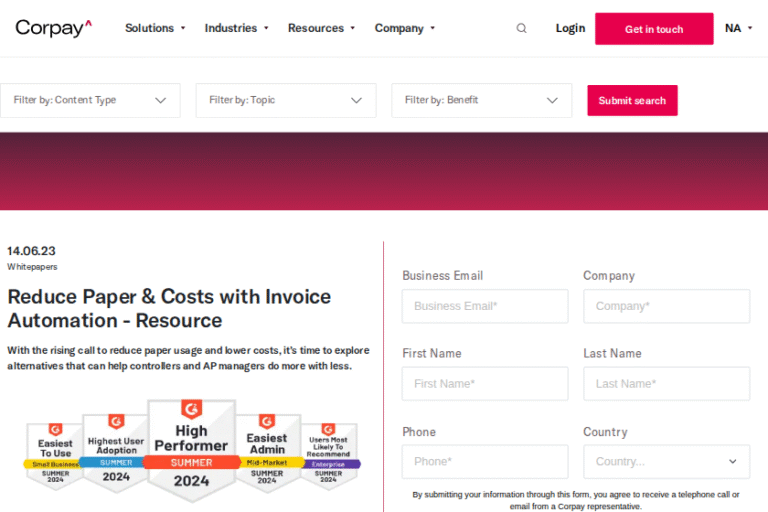Switch region using the NA selector
Image resolution: width=768 pixels, height=512 pixels.
click(739, 28)
